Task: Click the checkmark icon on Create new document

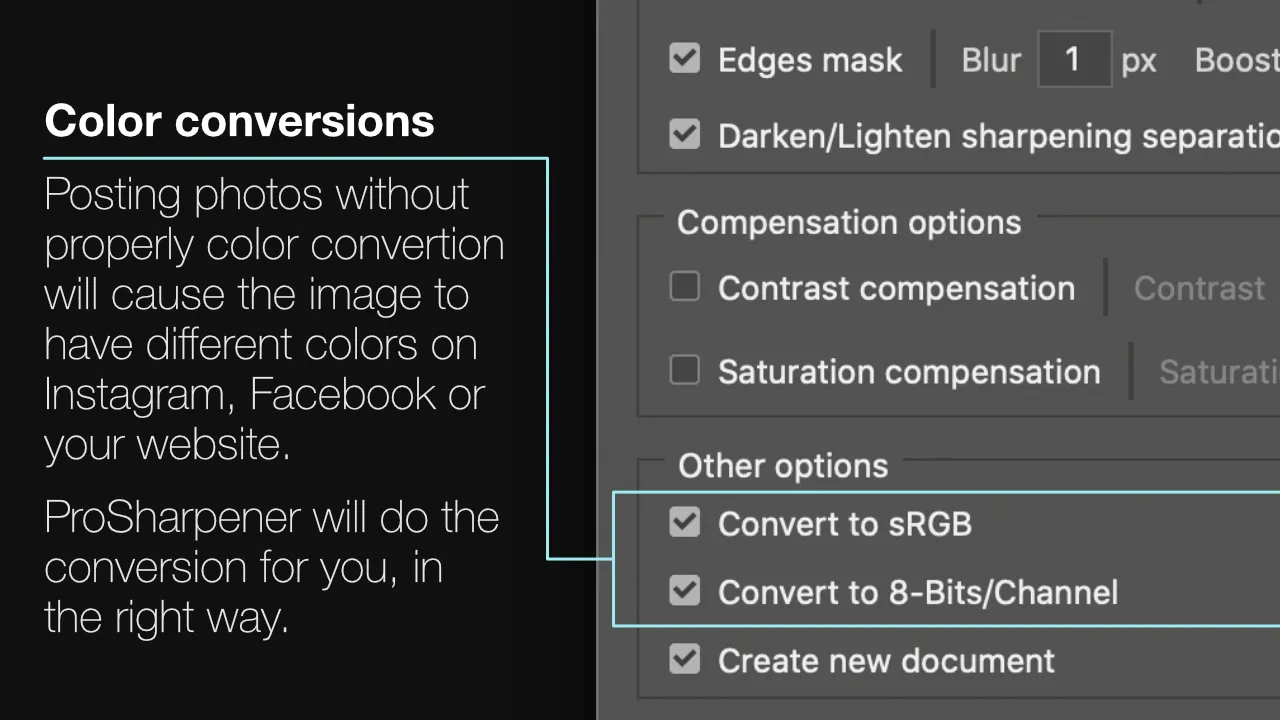Action: pyautogui.click(x=684, y=659)
